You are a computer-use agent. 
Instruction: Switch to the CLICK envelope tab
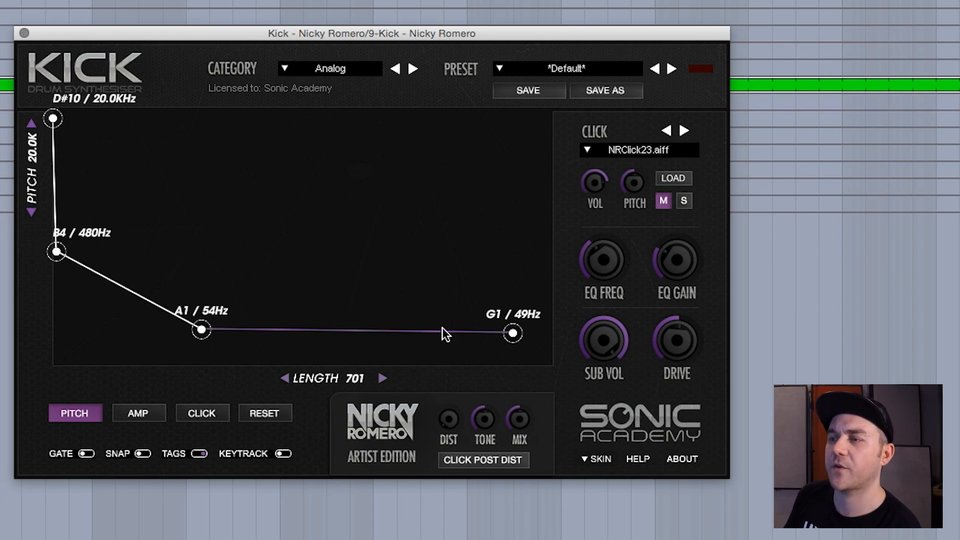(x=202, y=413)
